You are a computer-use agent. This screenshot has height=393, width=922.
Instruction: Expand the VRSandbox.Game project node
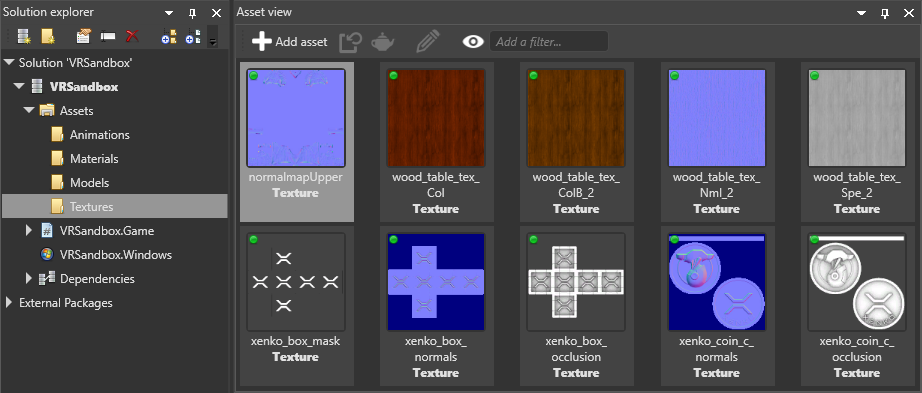click(x=29, y=231)
